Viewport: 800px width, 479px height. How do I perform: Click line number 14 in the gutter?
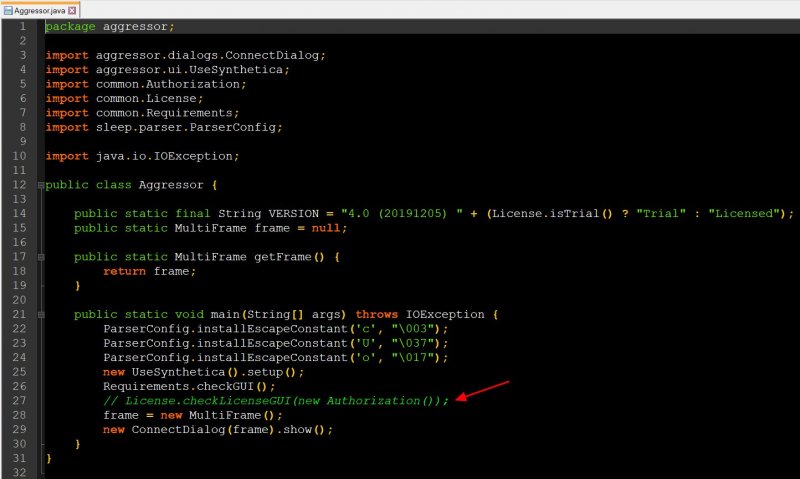[19, 213]
